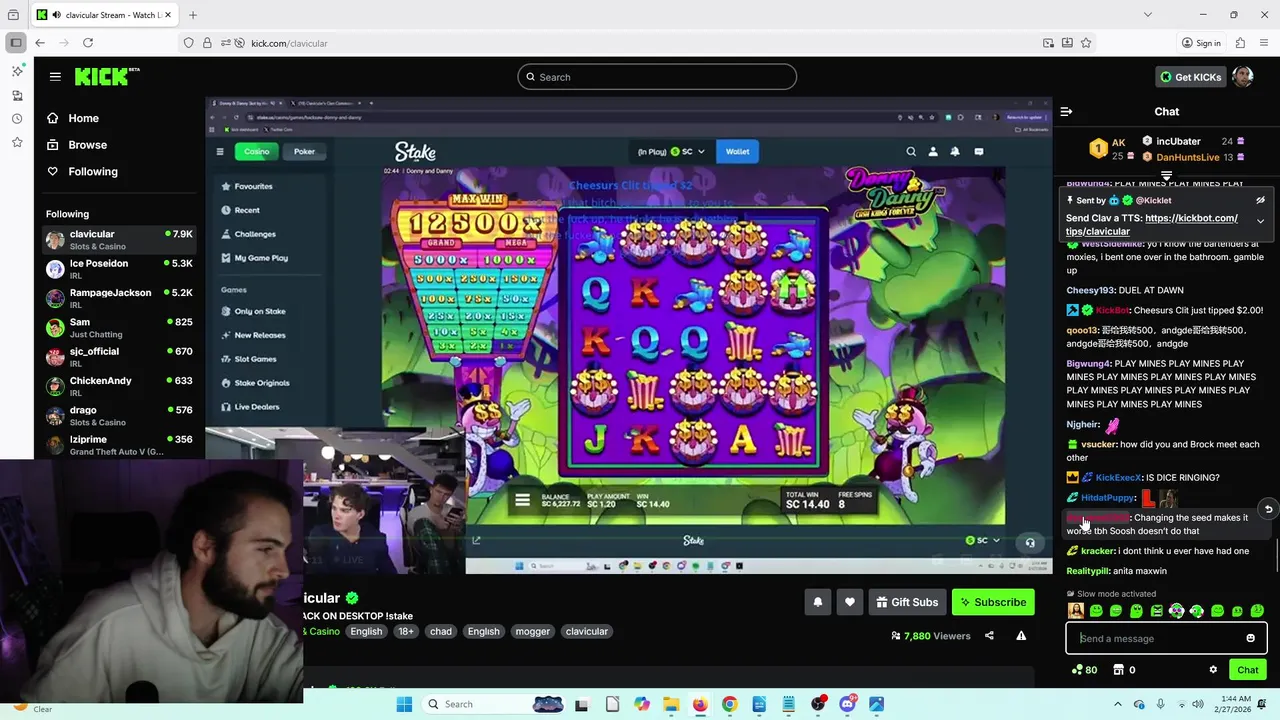1280x720 pixels.
Task: Reload the current page
Action: pos(88,43)
